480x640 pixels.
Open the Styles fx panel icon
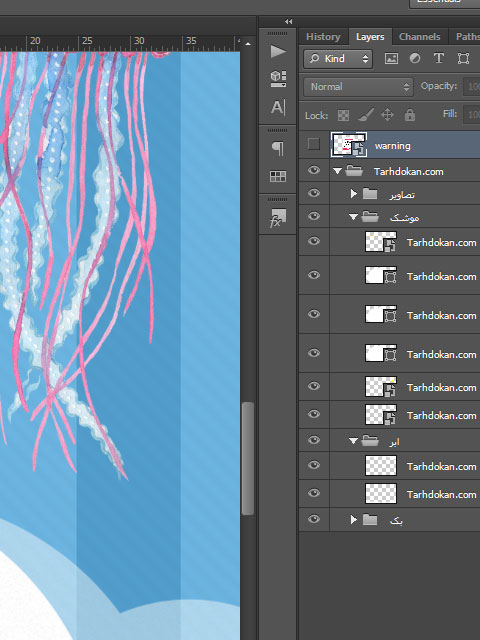pos(278,218)
